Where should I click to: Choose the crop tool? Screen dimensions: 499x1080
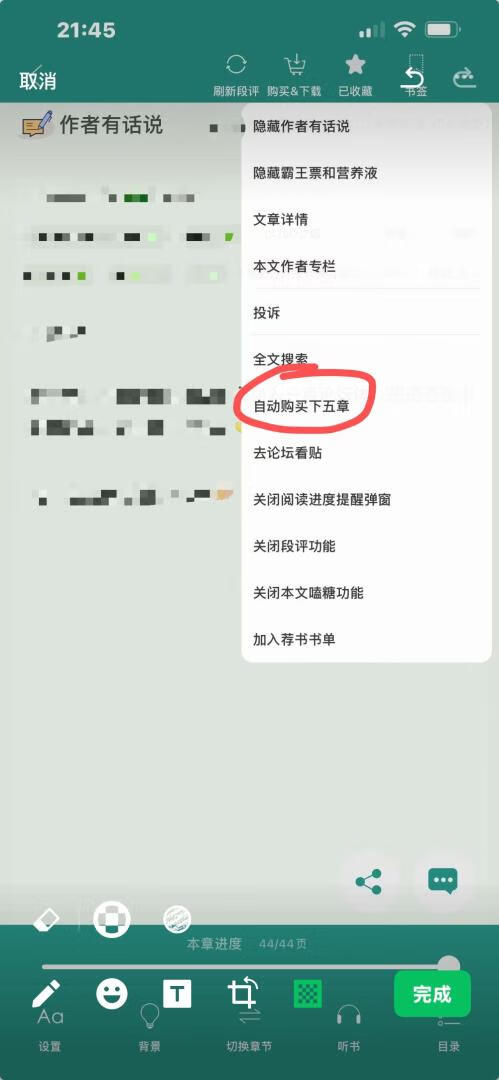tap(243, 994)
